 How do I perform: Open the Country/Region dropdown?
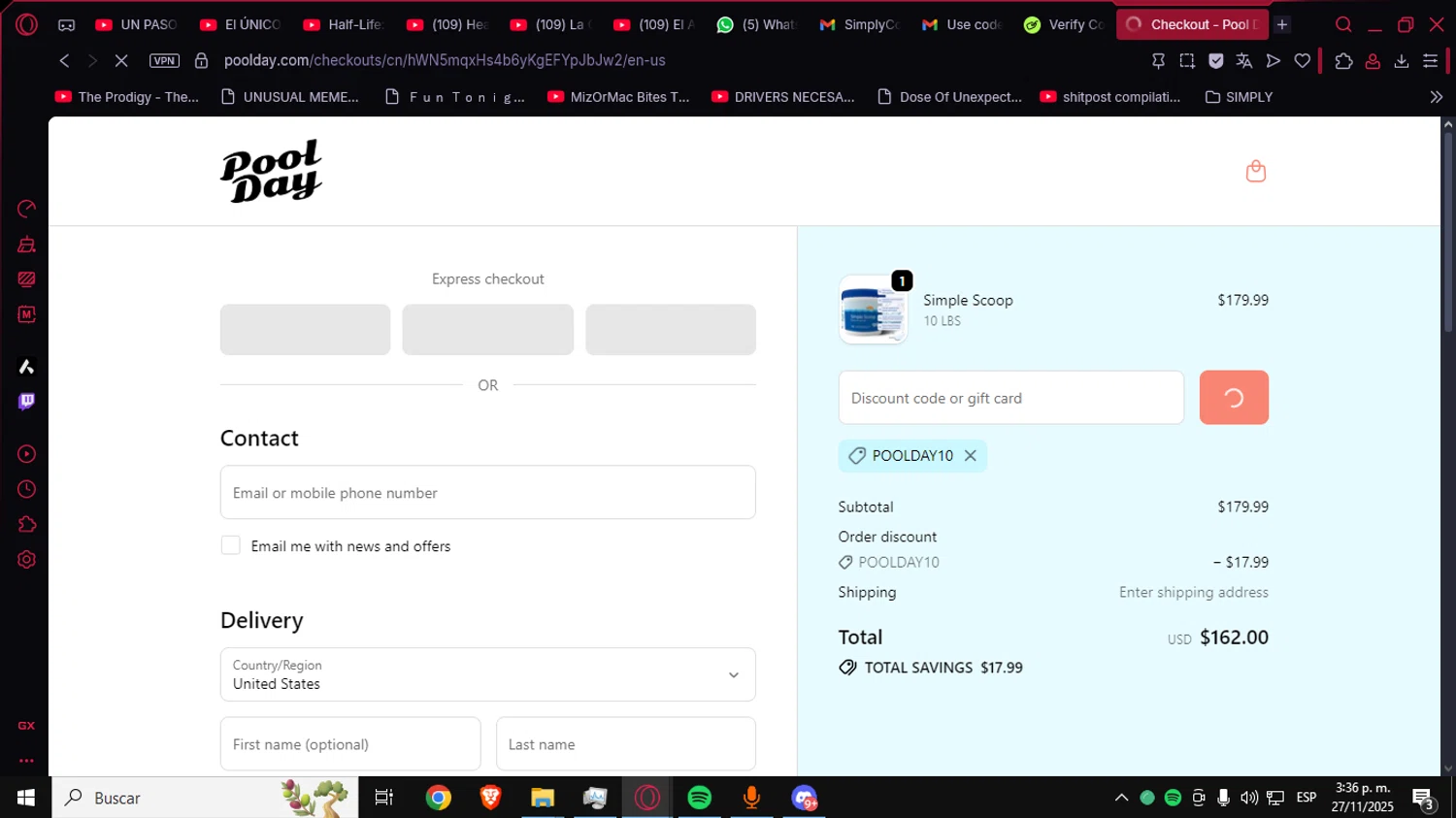487,674
